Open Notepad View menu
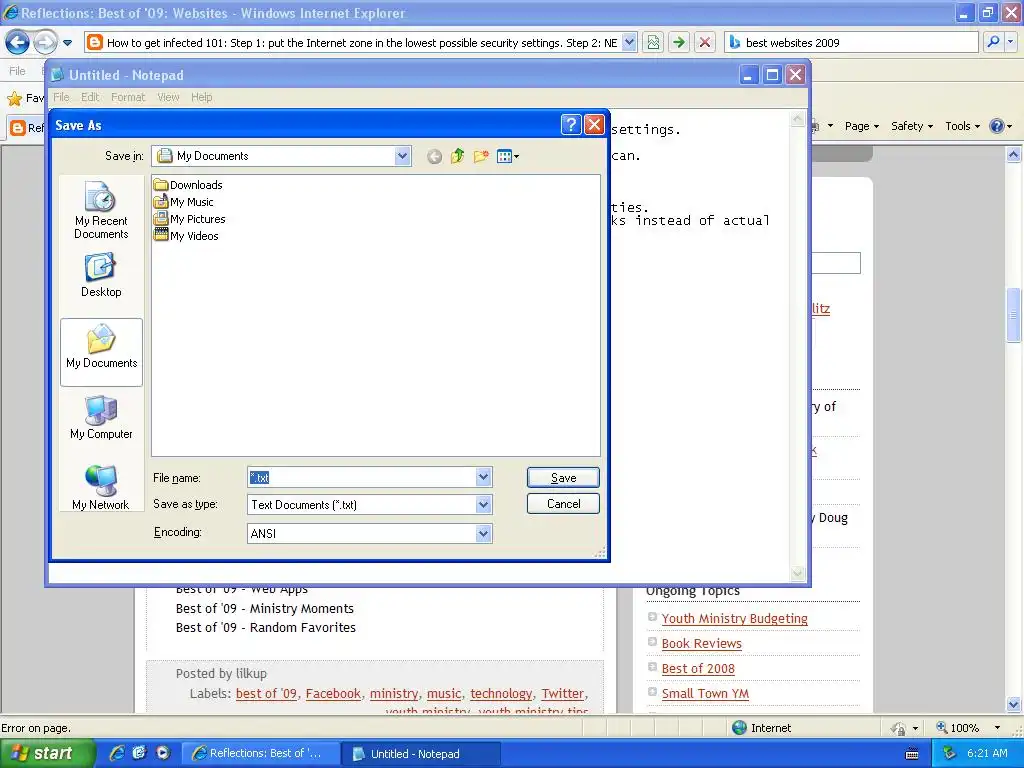 (x=168, y=97)
